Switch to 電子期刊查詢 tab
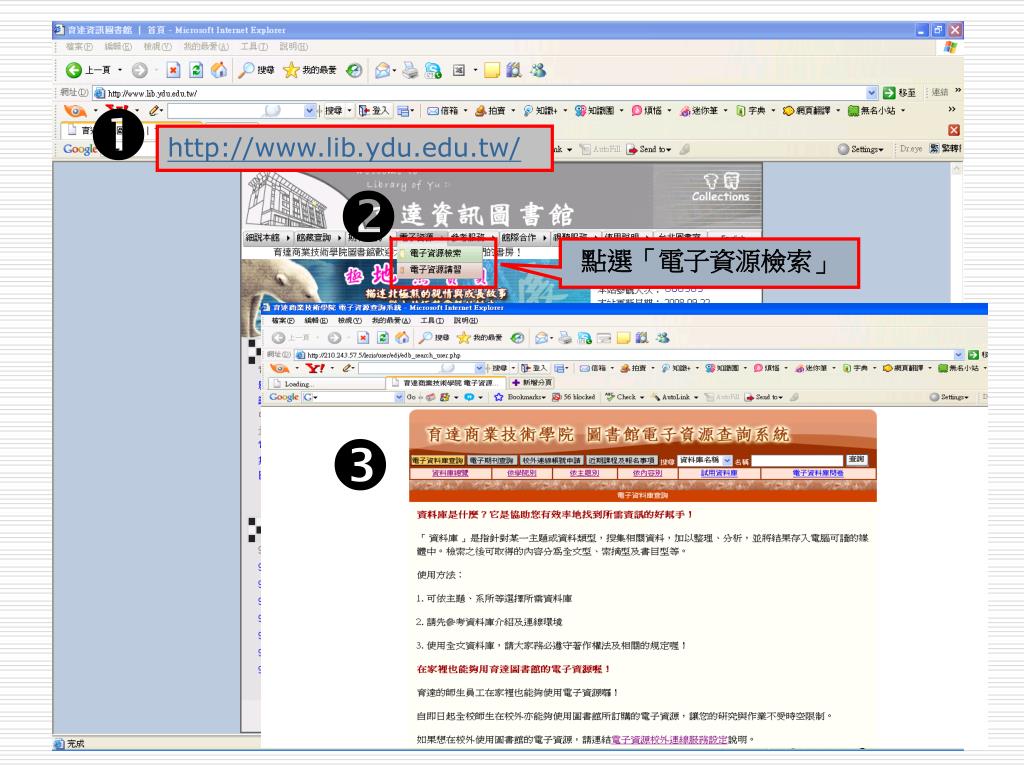 492,460
